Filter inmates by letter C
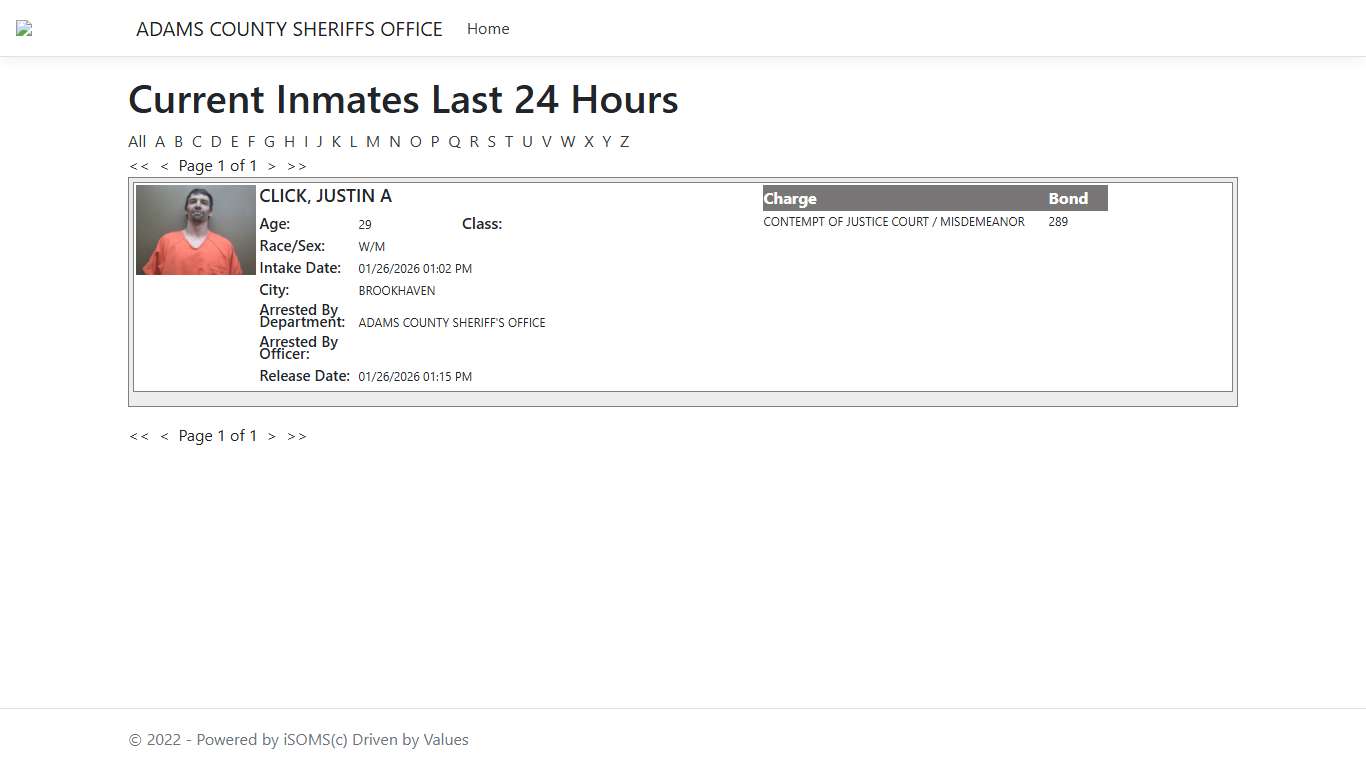 coord(197,141)
